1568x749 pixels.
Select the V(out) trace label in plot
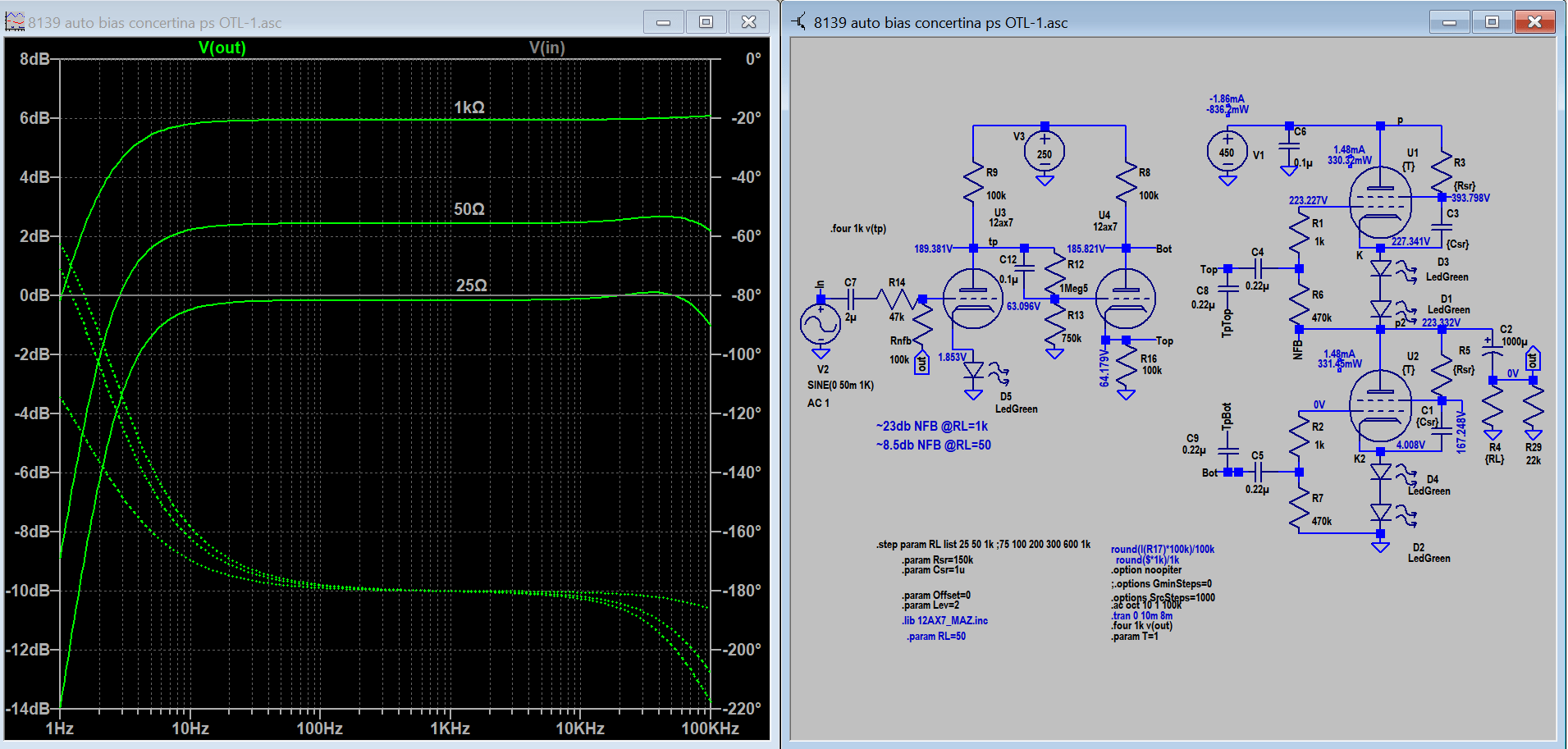222,48
